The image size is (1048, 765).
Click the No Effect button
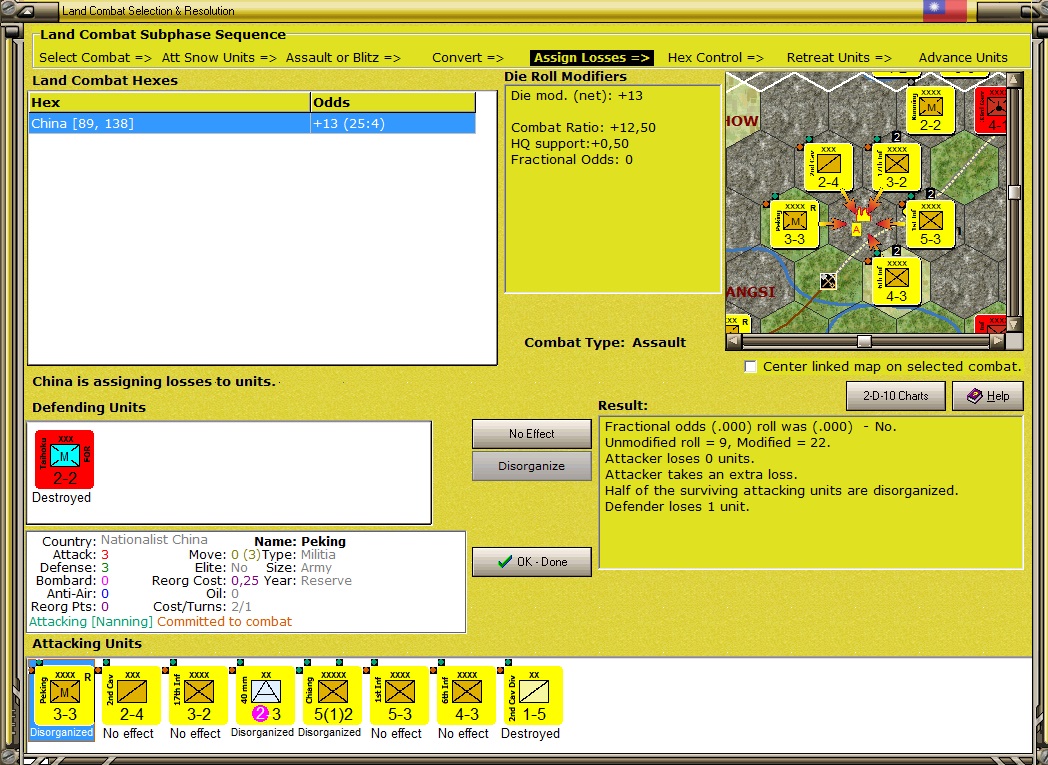(x=532, y=434)
